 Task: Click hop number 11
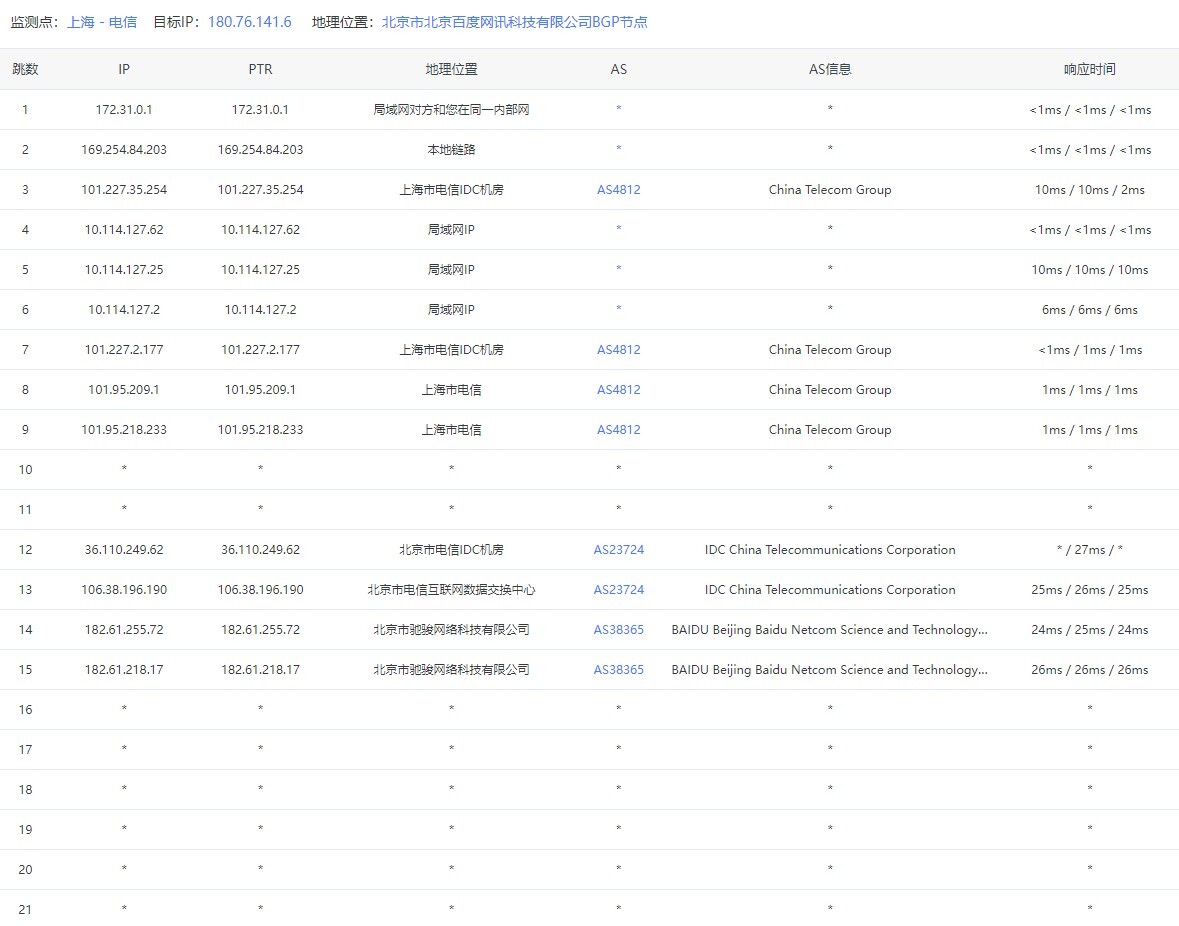pyautogui.click(x=26, y=510)
